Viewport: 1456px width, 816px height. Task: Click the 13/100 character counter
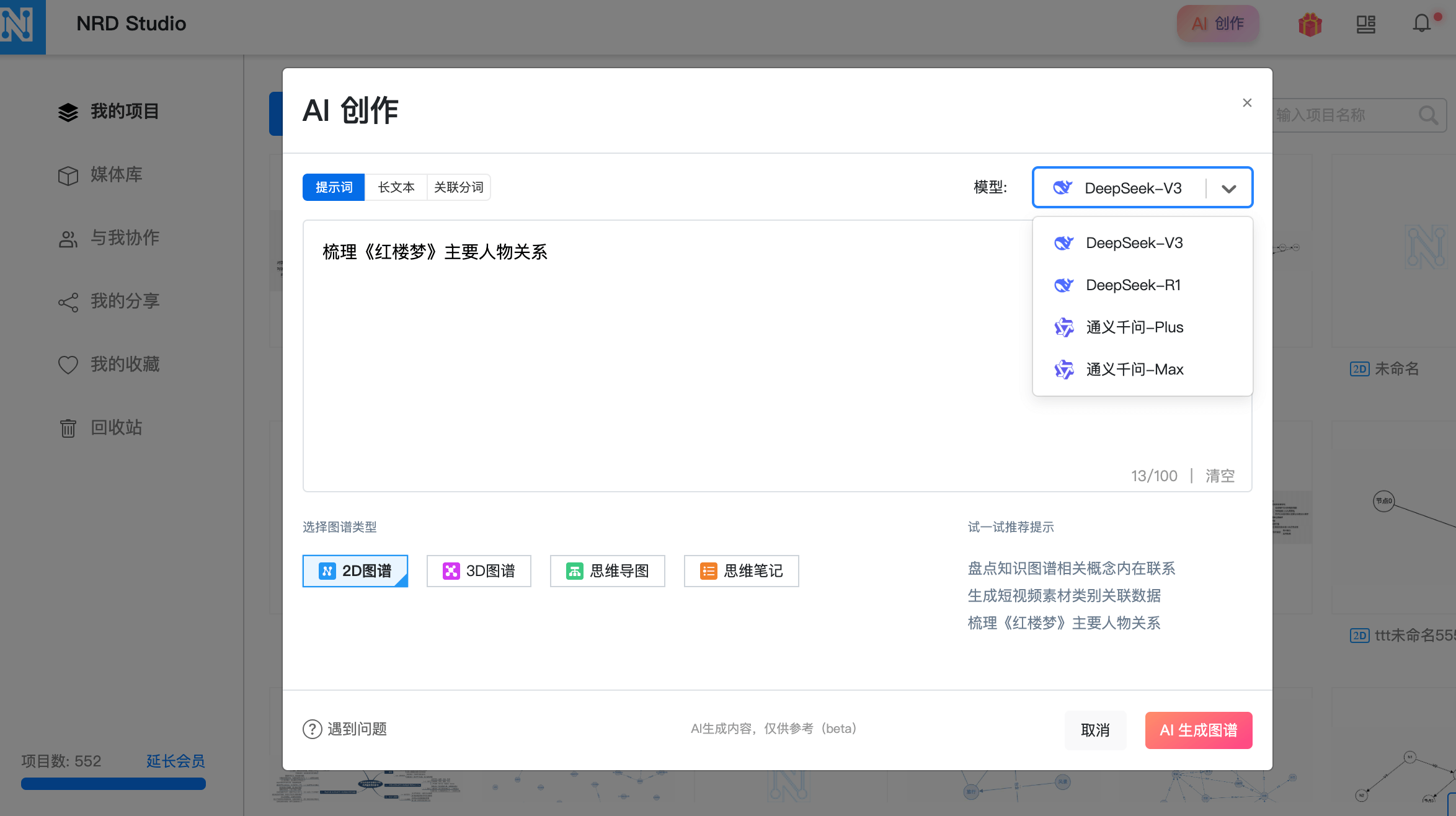point(1154,476)
